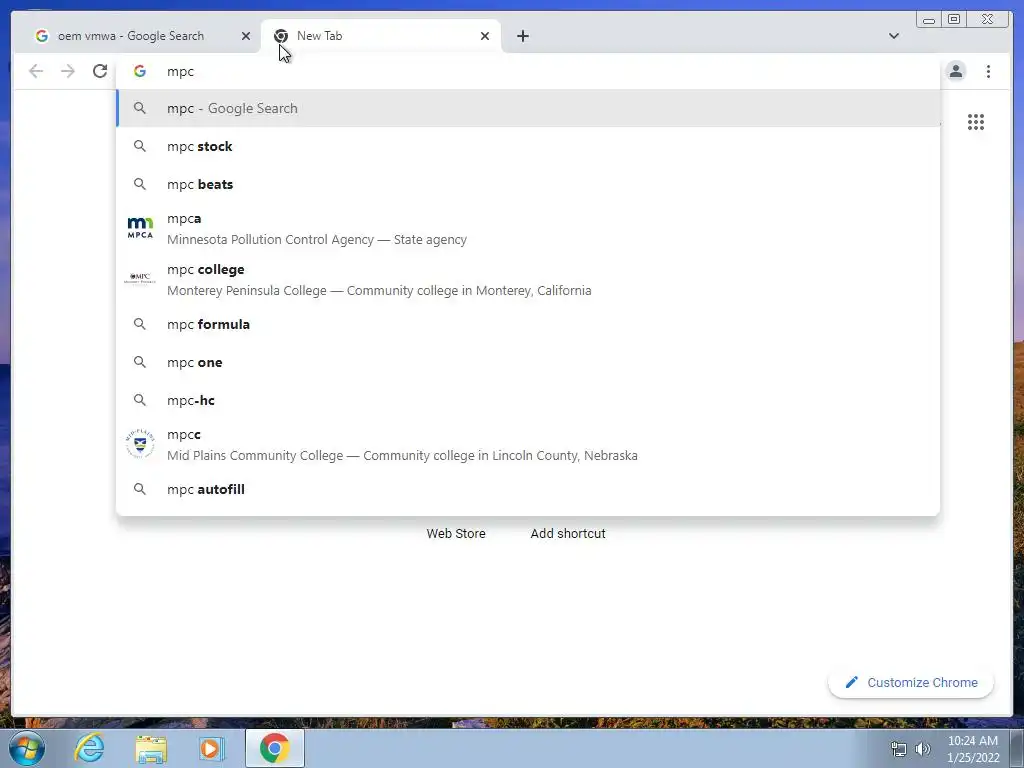
Task: Open the Web Store shortcut
Action: pos(456,534)
